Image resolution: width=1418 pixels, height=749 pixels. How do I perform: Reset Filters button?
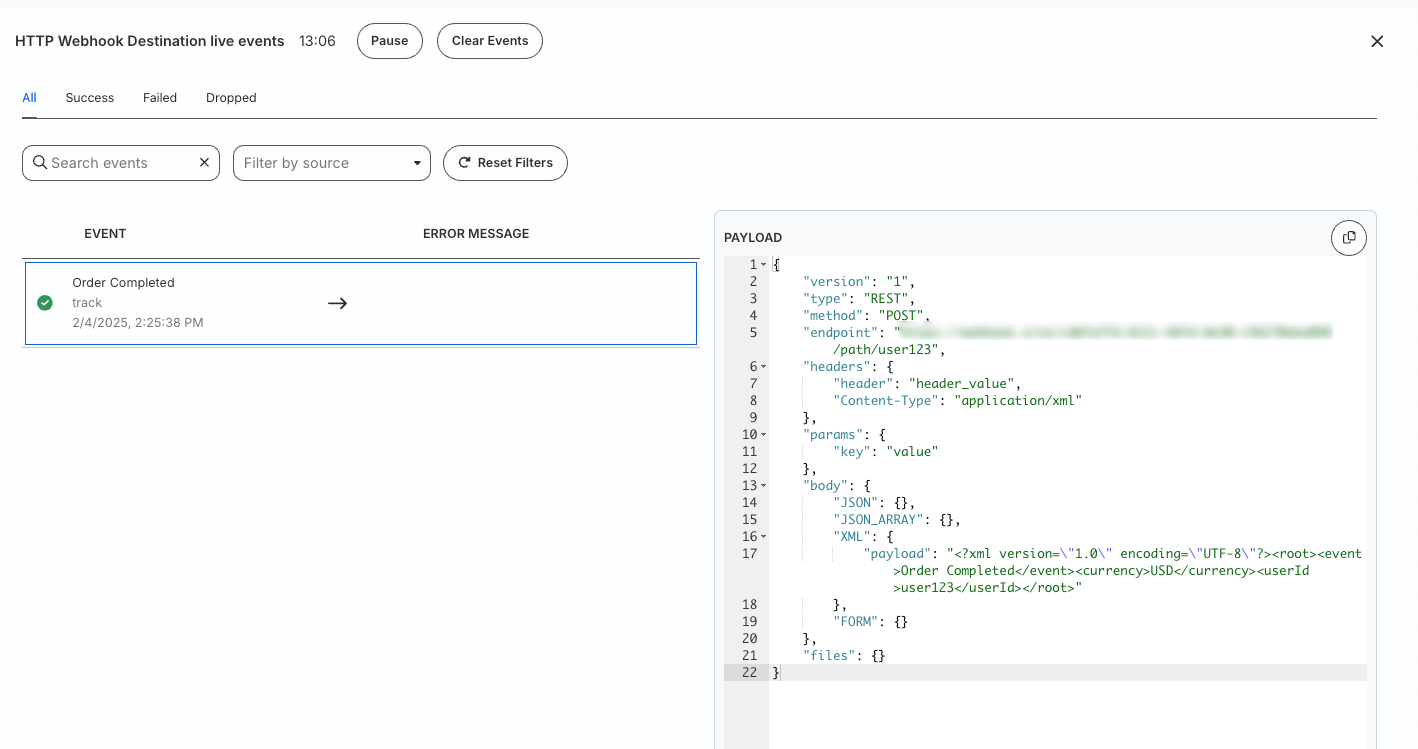click(x=505, y=163)
